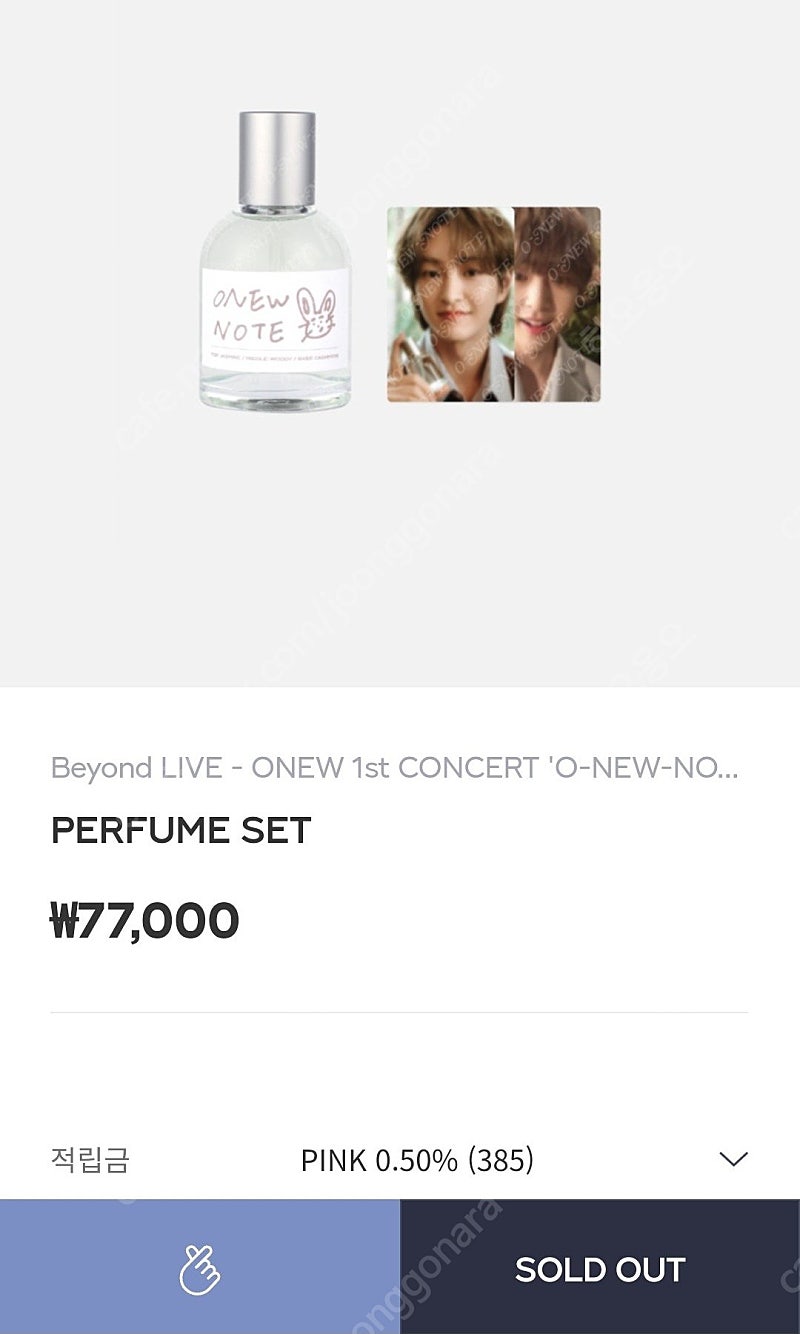Click the silver cap of the perfume bottle
The height and width of the screenshot is (1334, 800).
(276, 158)
